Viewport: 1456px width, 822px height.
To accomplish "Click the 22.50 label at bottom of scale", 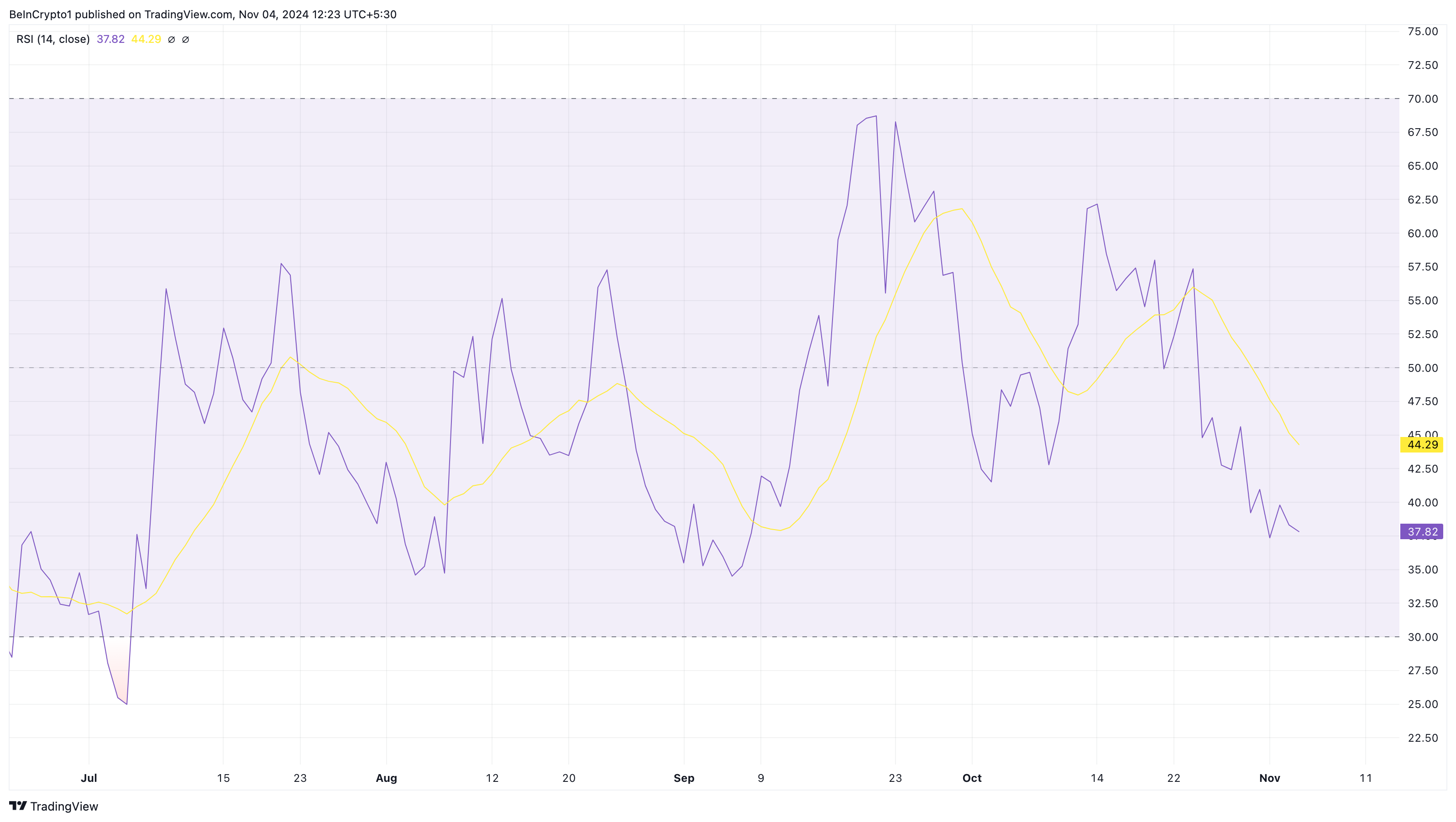I will [x=1422, y=738].
